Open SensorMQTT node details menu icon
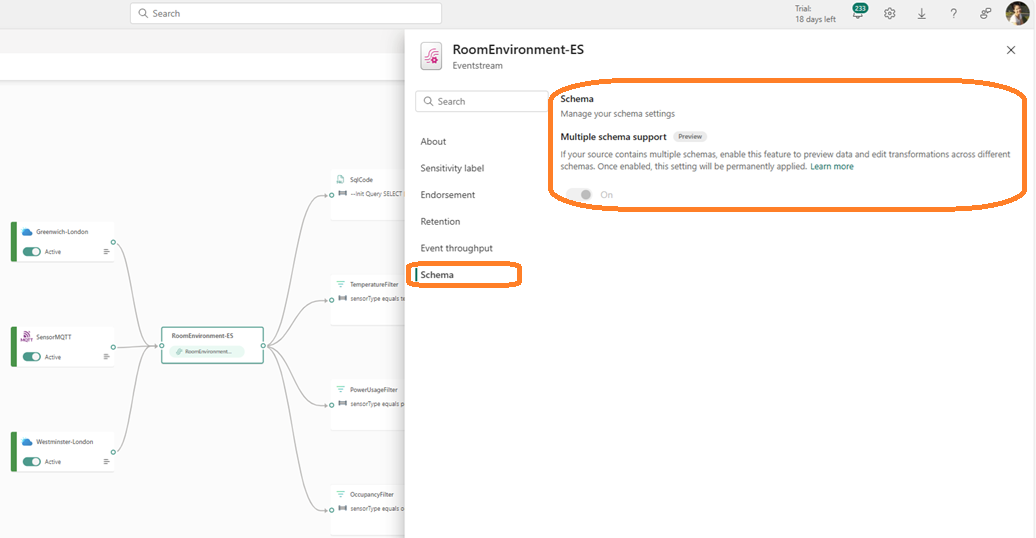The width and height of the screenshot is (1036, 538). 106,356
